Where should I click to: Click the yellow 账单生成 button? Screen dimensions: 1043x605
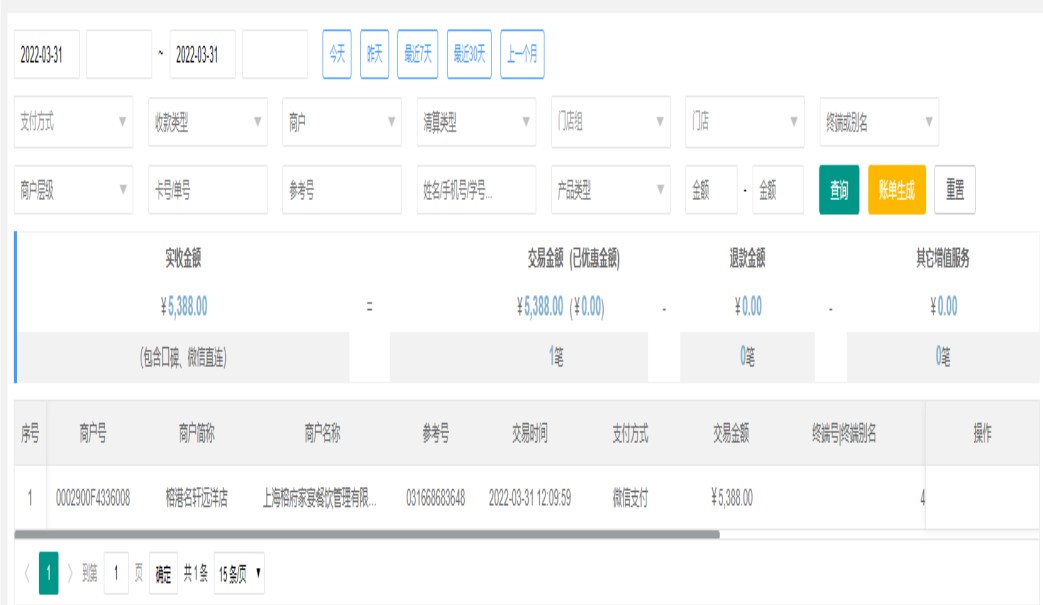pyautogui.click(x=896, y=190)
